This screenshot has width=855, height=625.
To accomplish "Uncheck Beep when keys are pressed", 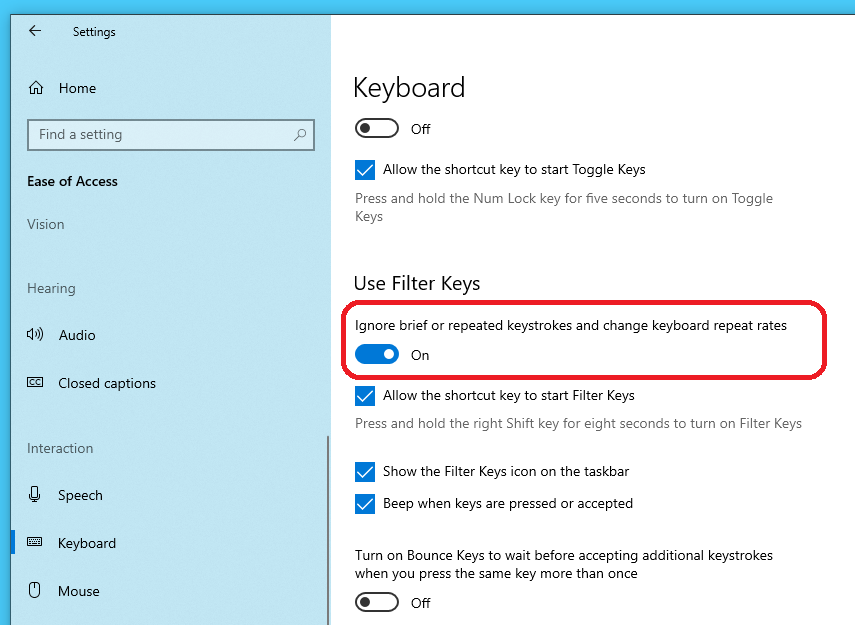I will (x=365, y=504).
